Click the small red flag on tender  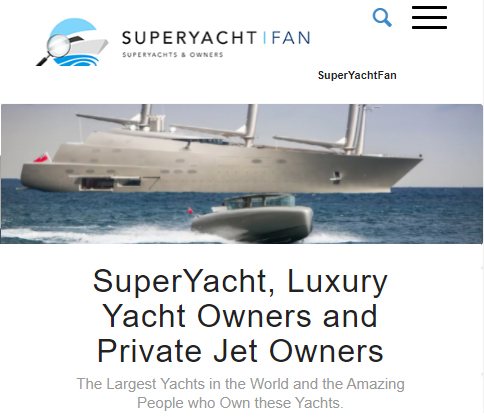tap(191, 211)
